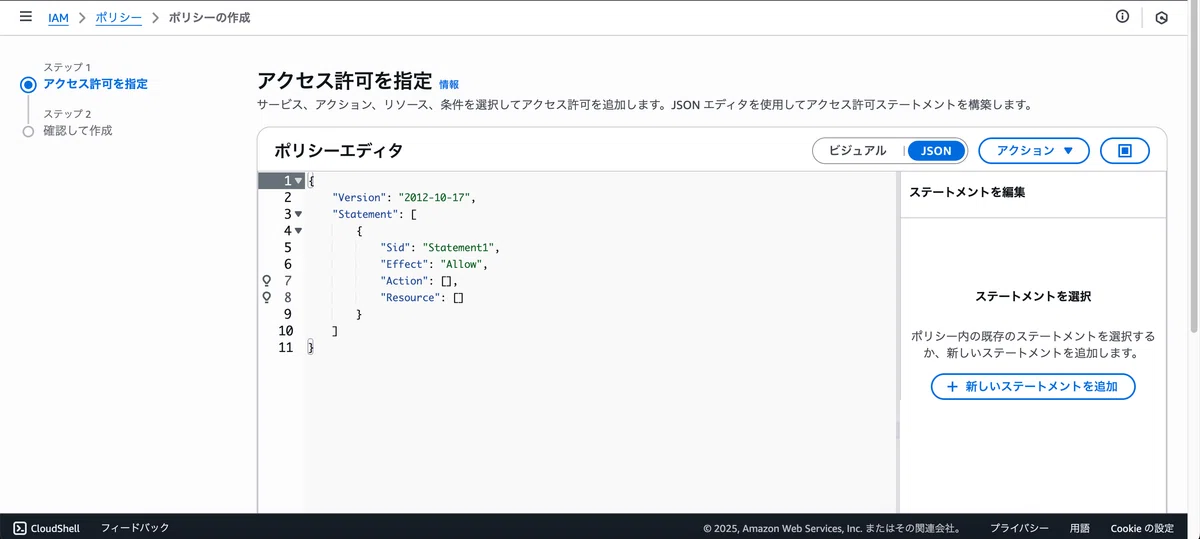The height and width of the screenshot is (539, 1200).
Task: Click the "2012-10-17" version value
Action: point(435,198)
